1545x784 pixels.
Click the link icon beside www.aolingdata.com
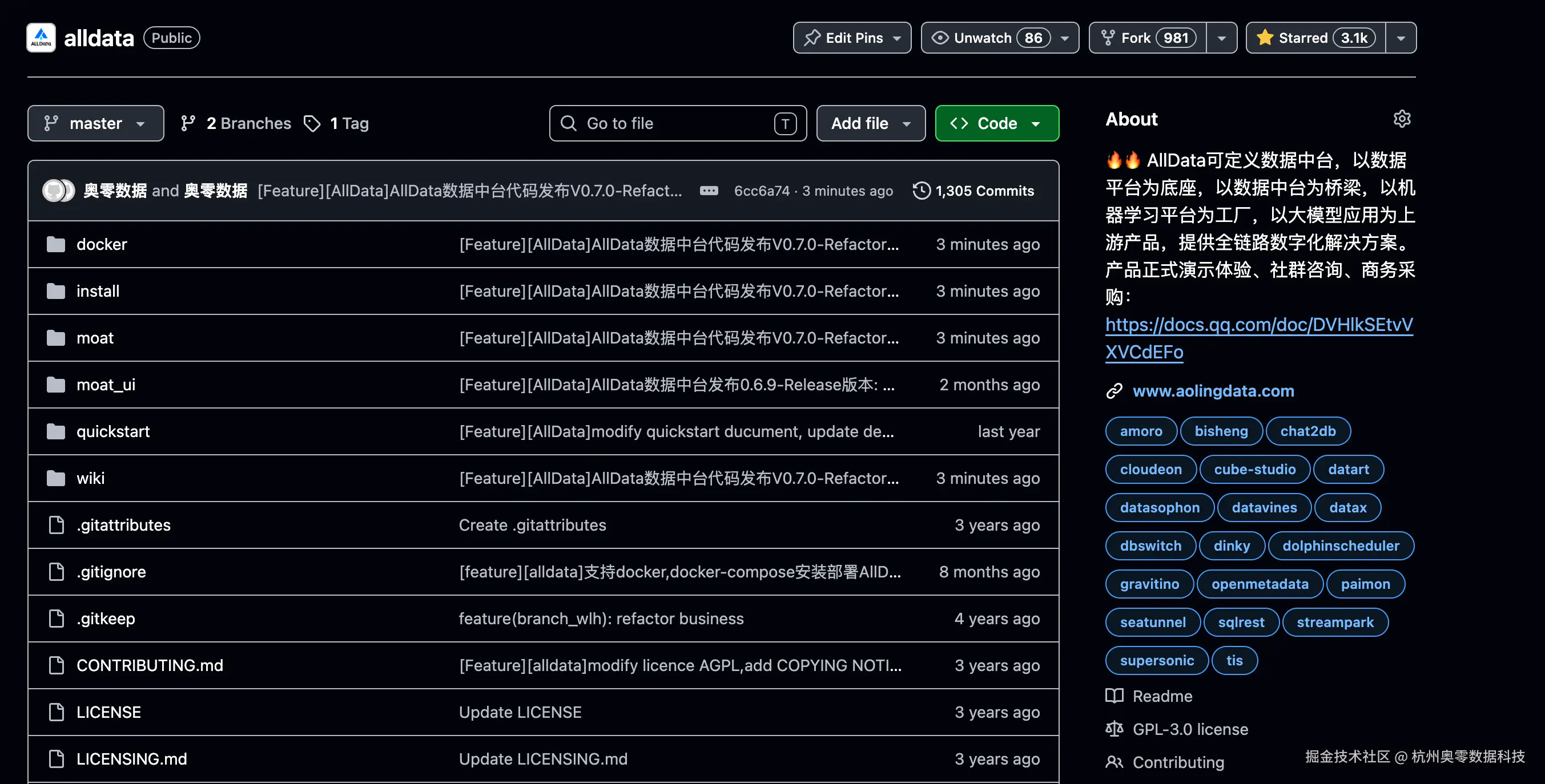click(x=1115, y=391)
